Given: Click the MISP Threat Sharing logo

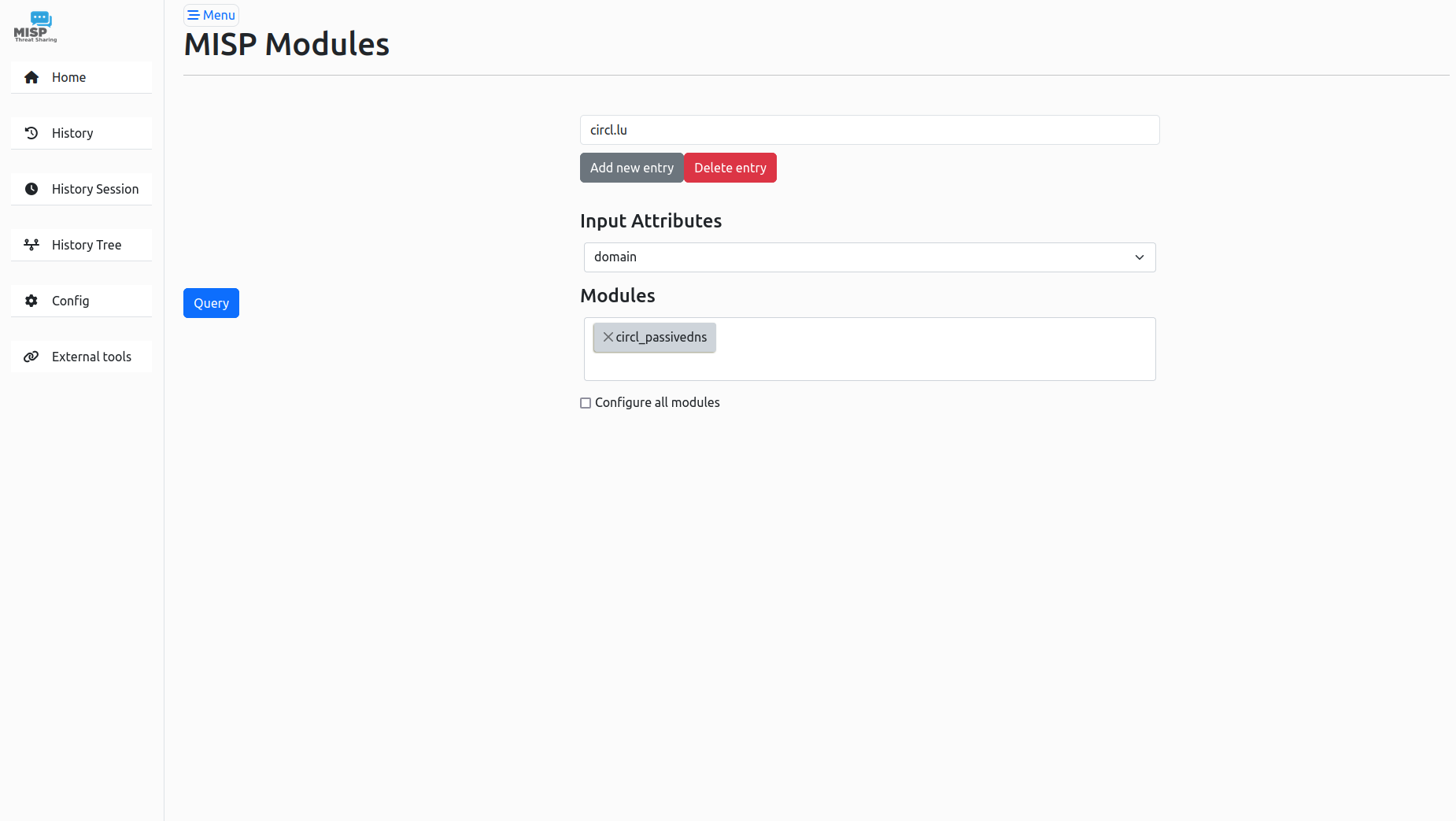Looking at the screenshot, I should (35, 27).
